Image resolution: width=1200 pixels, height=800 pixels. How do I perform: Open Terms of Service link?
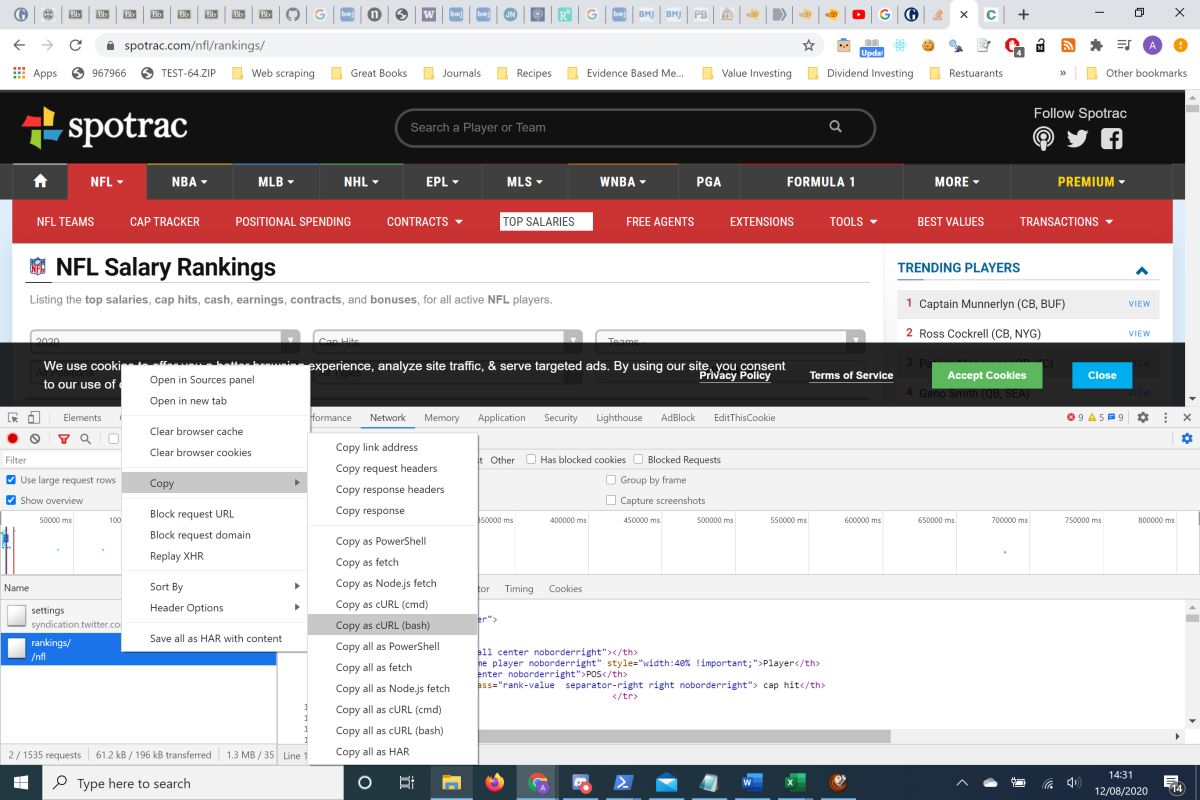[851, 375]
